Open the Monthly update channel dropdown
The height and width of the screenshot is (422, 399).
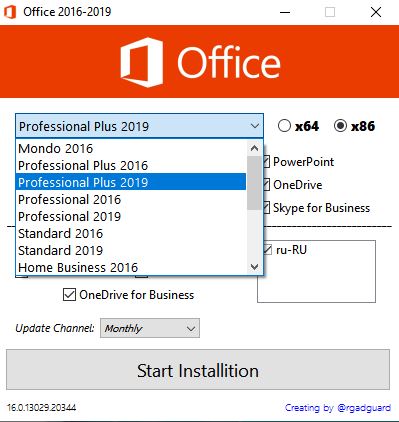pos(150,328)
